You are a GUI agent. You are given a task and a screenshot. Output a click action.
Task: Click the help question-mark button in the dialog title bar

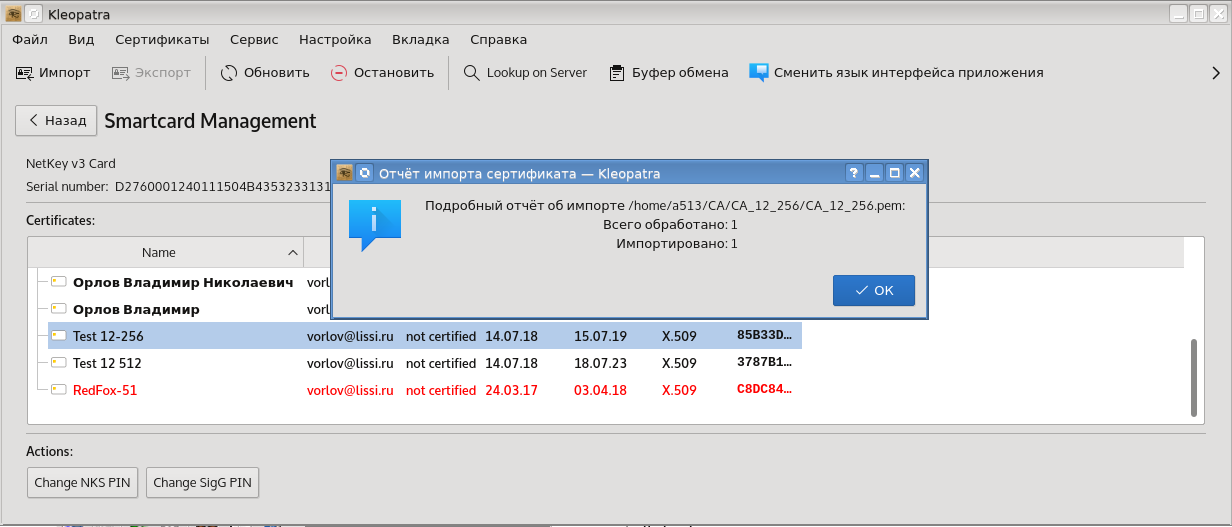[x=854, y=173]
